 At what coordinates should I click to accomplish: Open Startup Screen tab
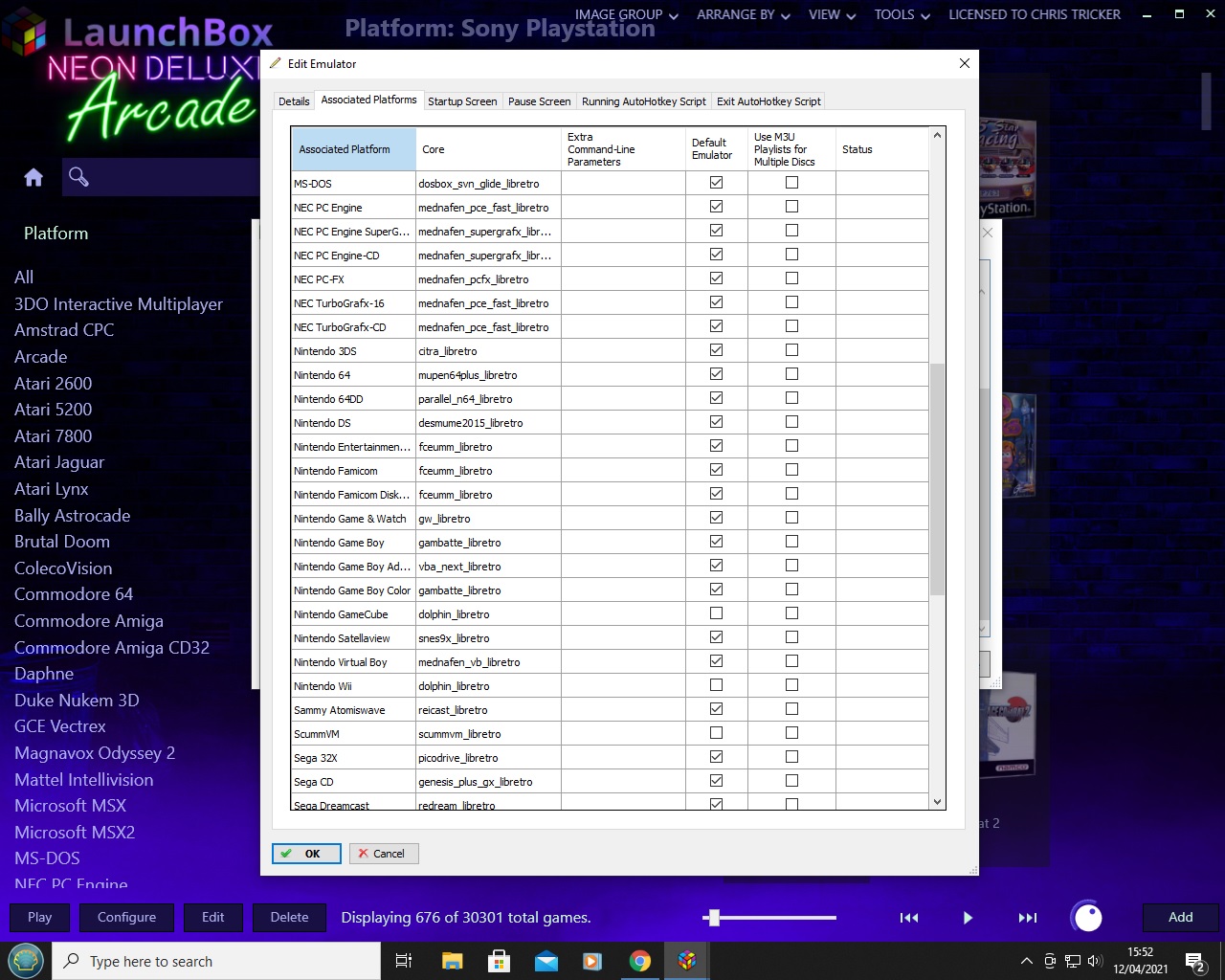tap(462, 101)
